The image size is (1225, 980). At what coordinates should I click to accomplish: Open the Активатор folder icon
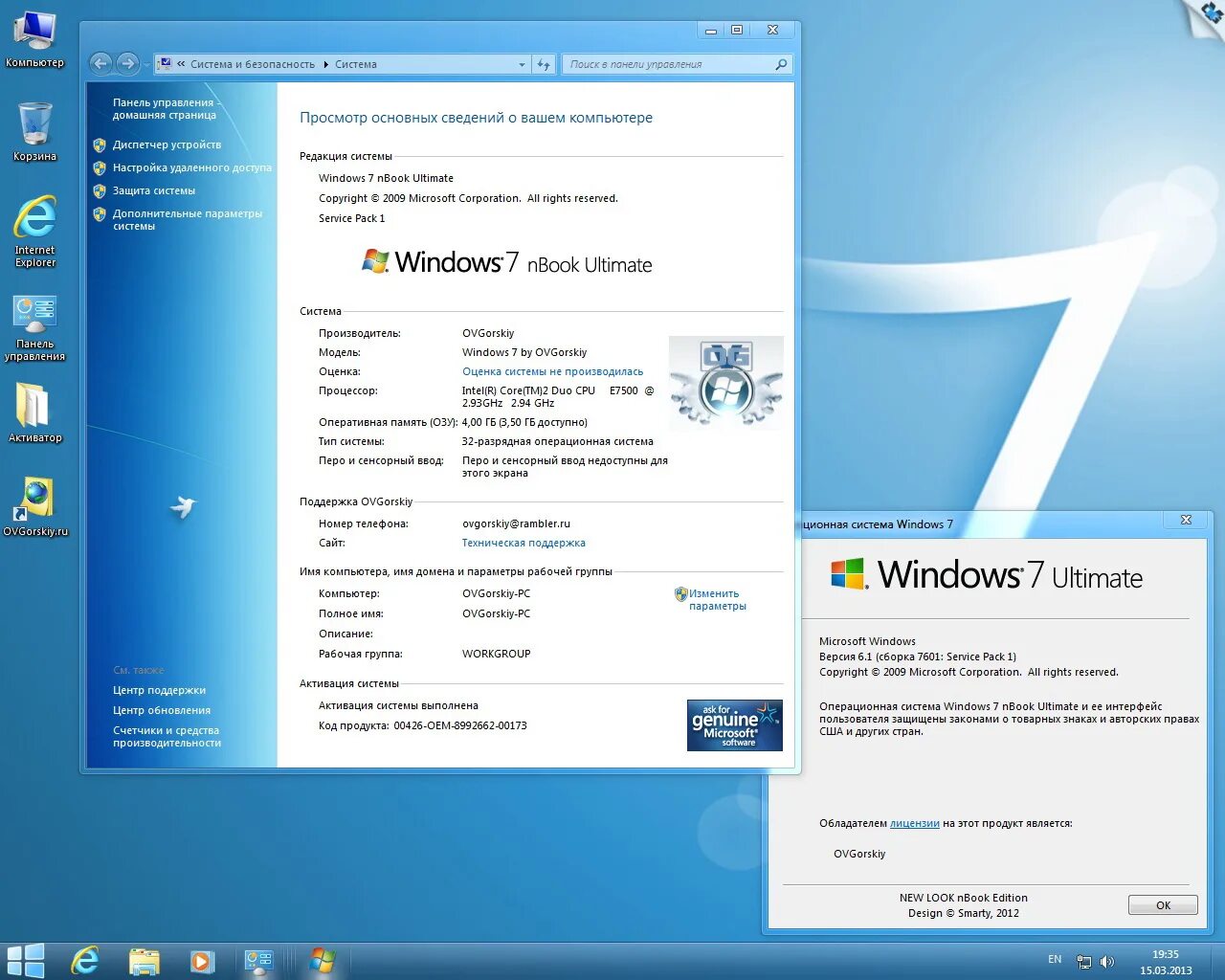[34, 412]
